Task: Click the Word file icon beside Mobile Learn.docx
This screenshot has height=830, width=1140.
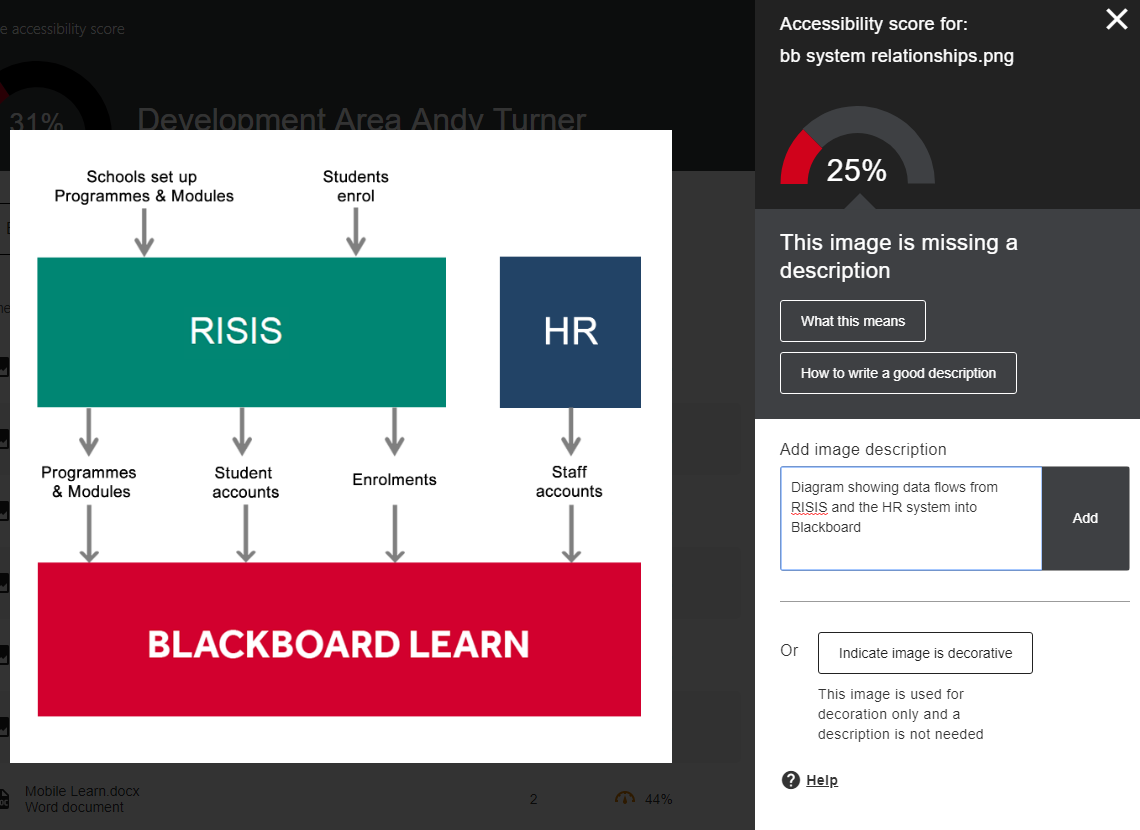Action: coord(4,799)
